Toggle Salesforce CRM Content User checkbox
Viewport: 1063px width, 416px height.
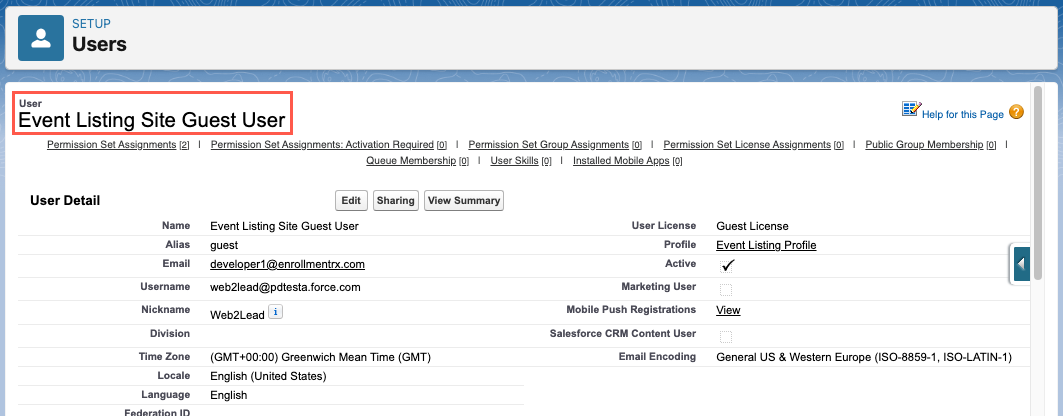[x=726, y=336]
